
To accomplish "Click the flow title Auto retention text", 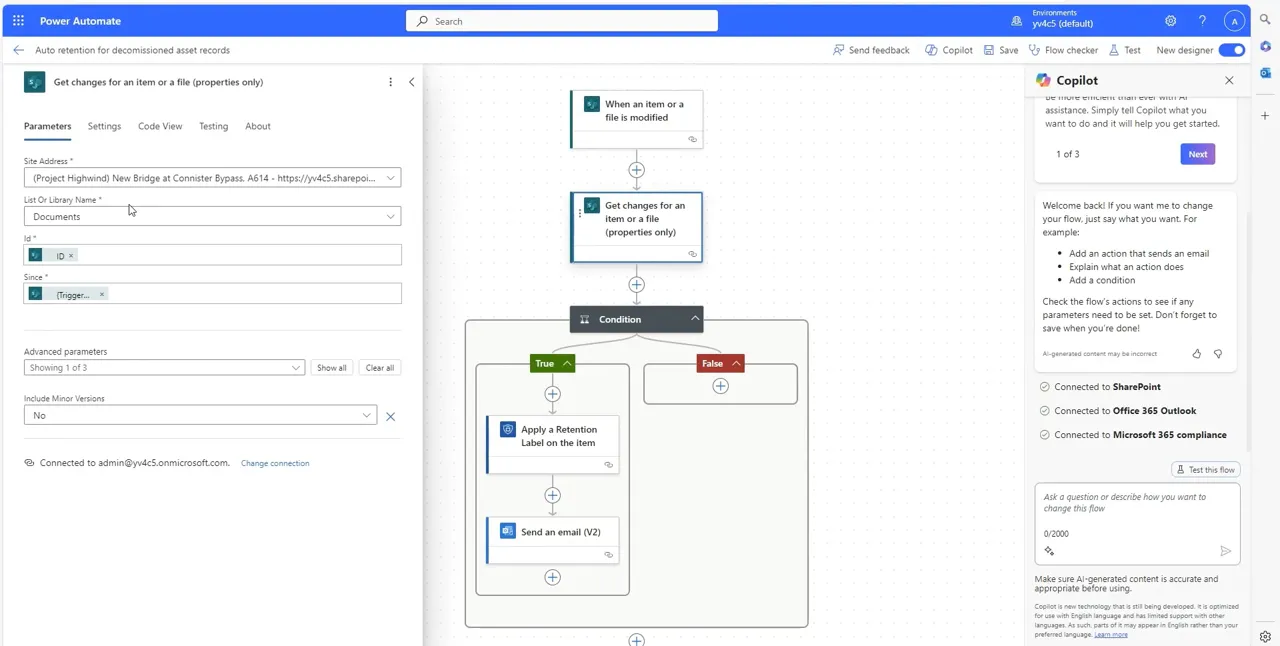I will (132, 50).
